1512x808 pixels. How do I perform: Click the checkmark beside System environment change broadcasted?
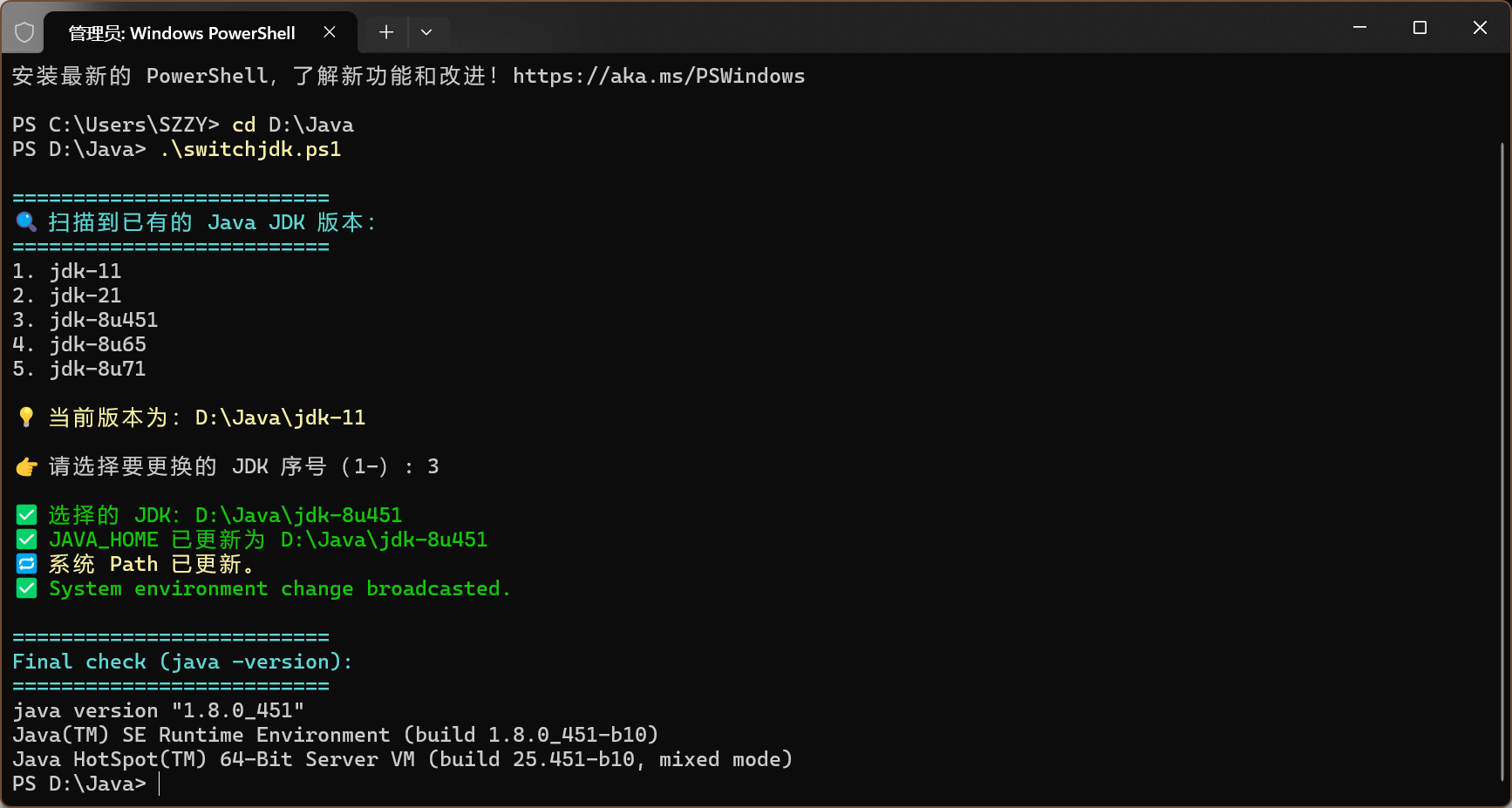[x=25, y=587]
